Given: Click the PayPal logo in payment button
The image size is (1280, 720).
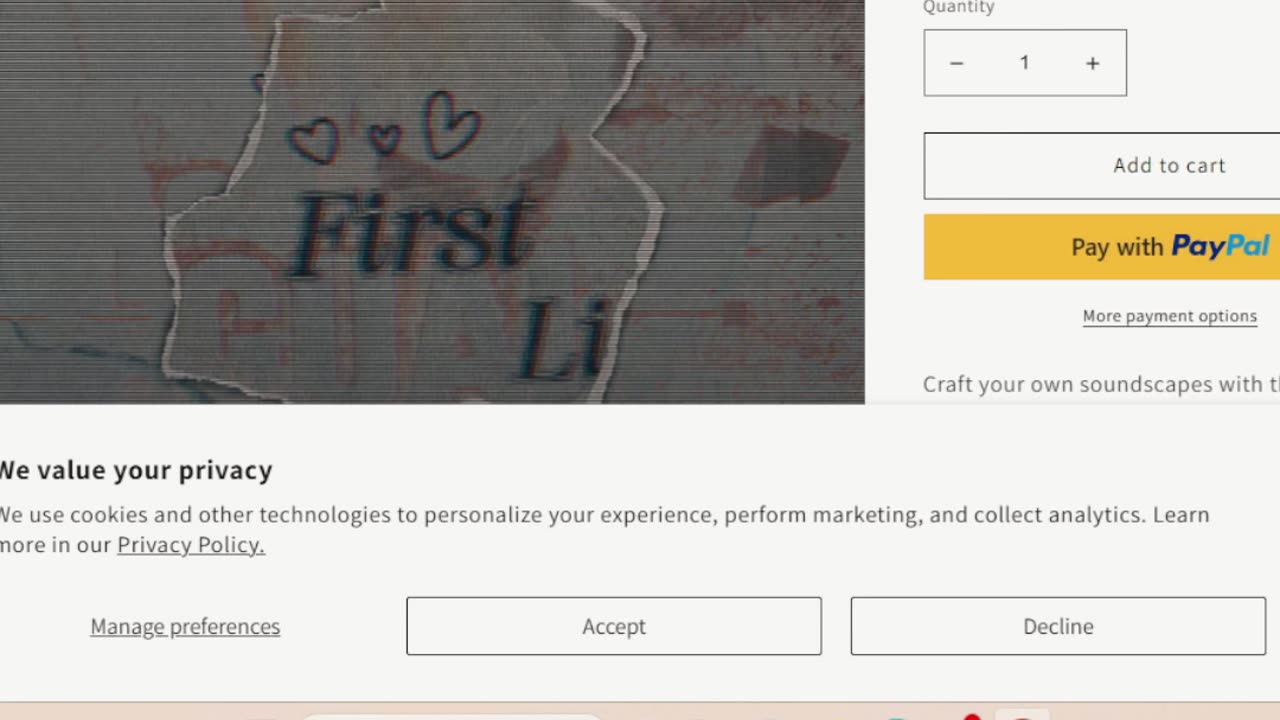Looking at the screenshot, I should [x=1220, y=246].
